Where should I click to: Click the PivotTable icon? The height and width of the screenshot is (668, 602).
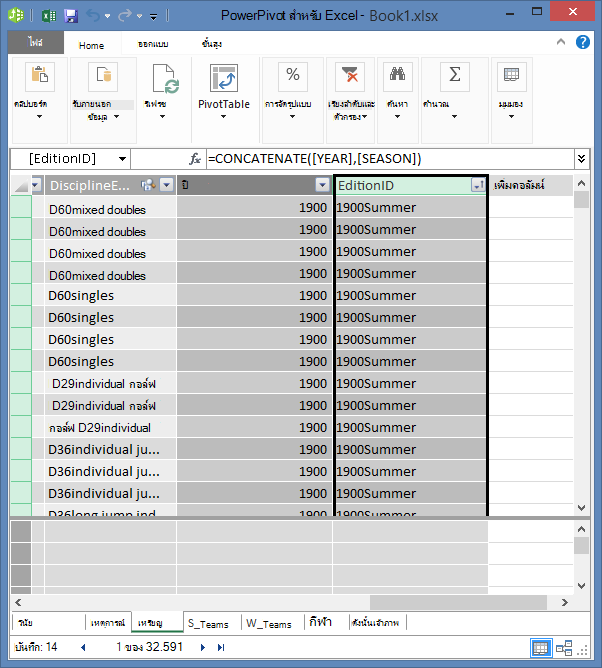[224, 78]
